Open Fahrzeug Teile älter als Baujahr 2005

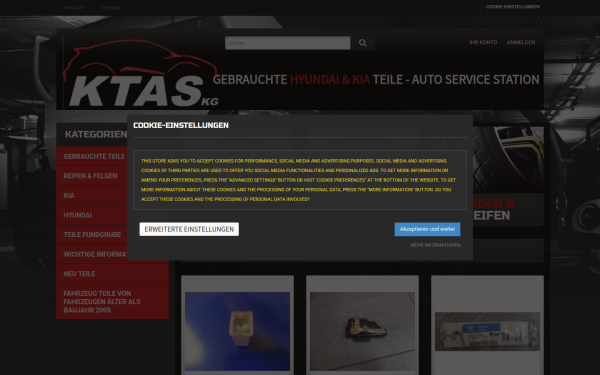click(x=112, y=302)
